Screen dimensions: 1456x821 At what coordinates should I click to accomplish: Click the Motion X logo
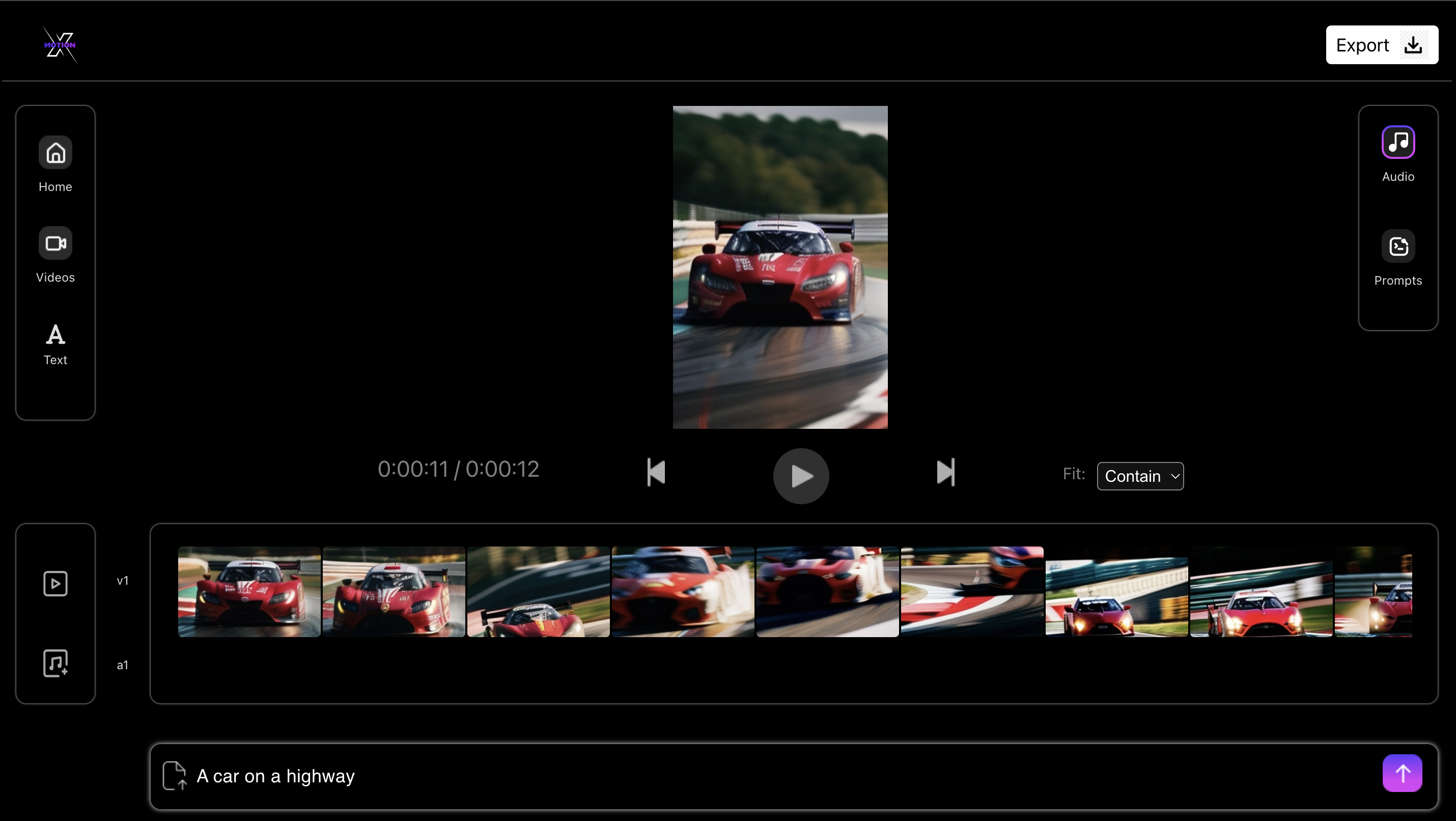(x=60, y=45)
